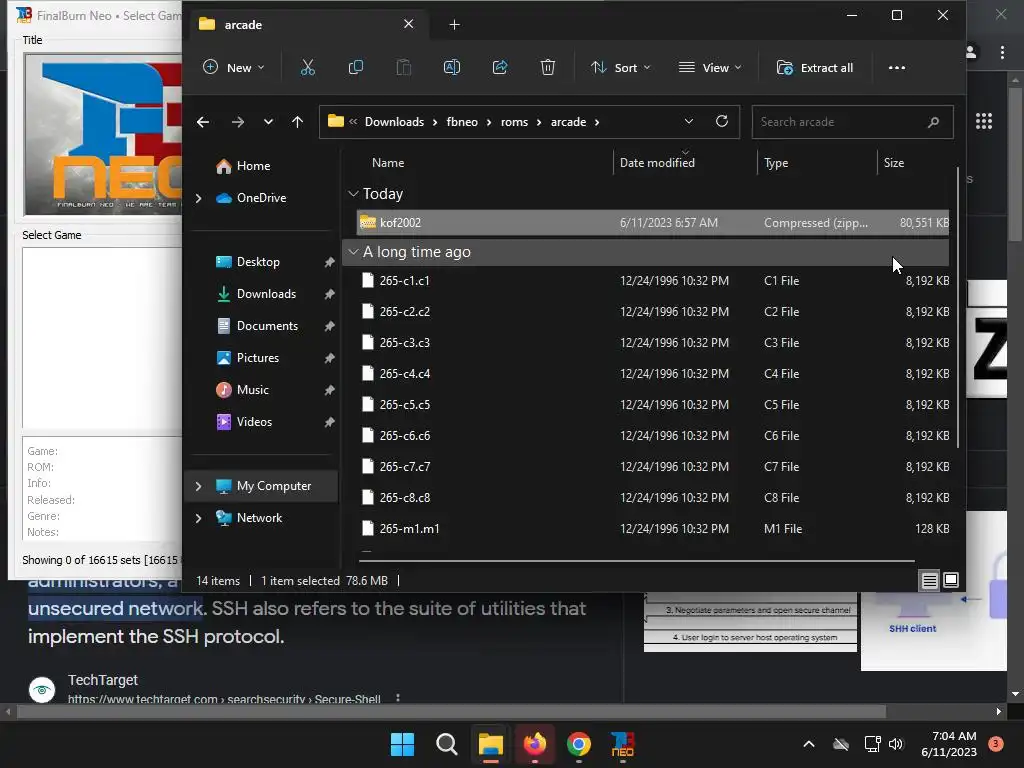
Task: Open taskbar Search
Action: [x=447, y=744]
